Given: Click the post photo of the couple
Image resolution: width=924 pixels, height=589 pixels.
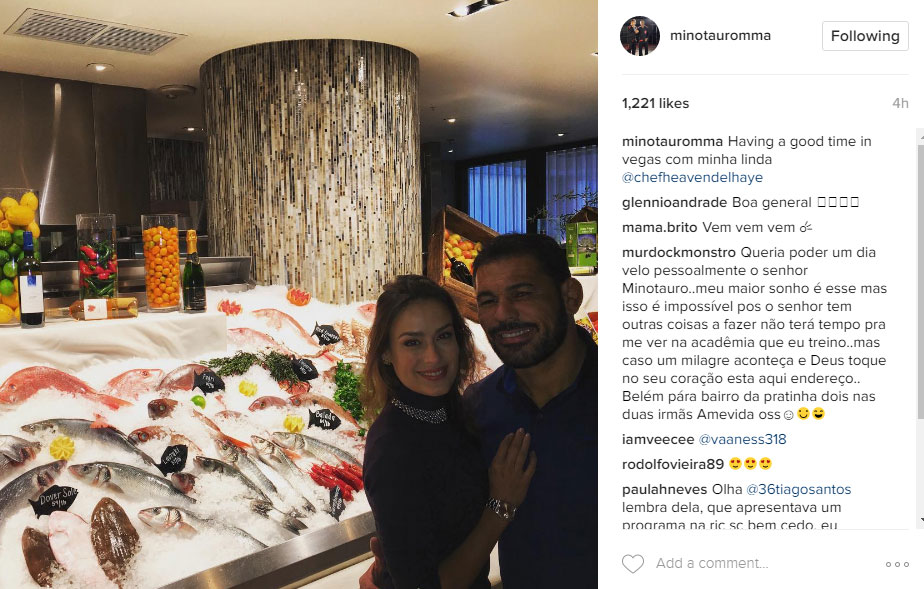Looking at the screenshot, I should (x=299, y=294).
